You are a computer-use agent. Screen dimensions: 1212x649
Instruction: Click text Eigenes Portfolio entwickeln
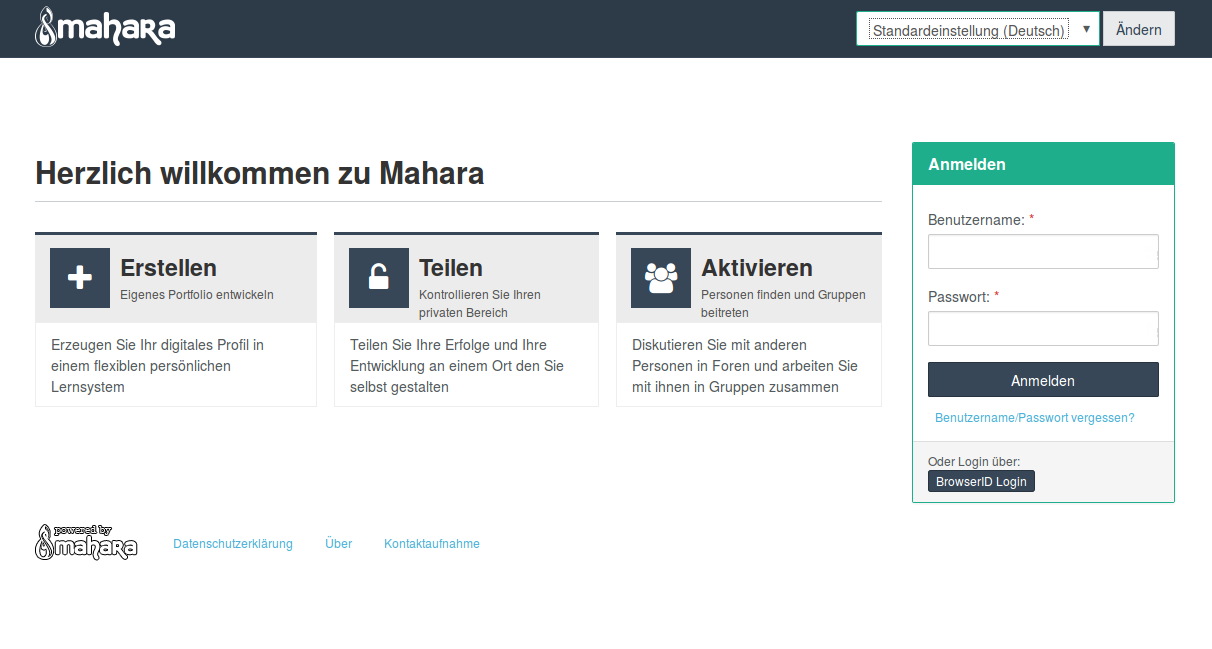pyautogui.click(x=197, y=295)
